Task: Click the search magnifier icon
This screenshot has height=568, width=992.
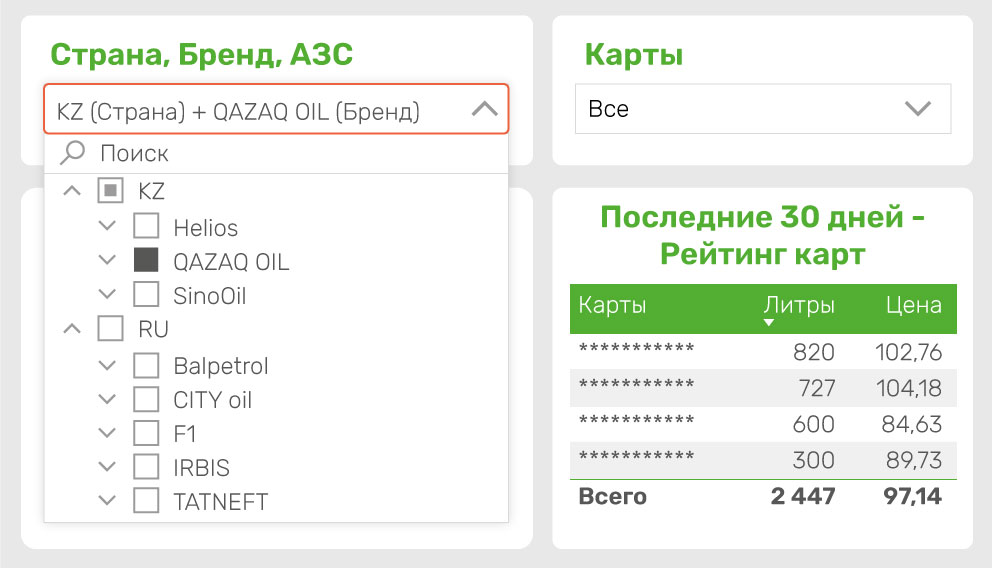Action: [x=73, y=153]
